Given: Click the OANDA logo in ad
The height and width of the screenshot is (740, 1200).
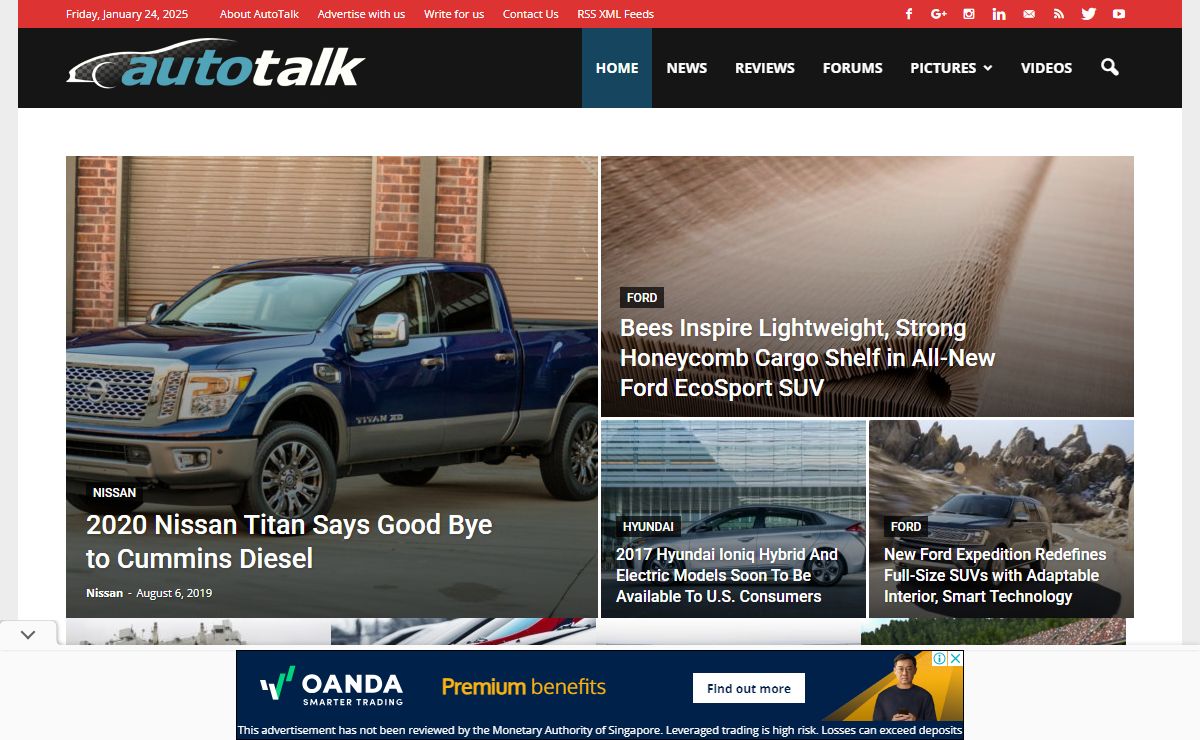Looking at the screenshot, I should click(331, 687).
